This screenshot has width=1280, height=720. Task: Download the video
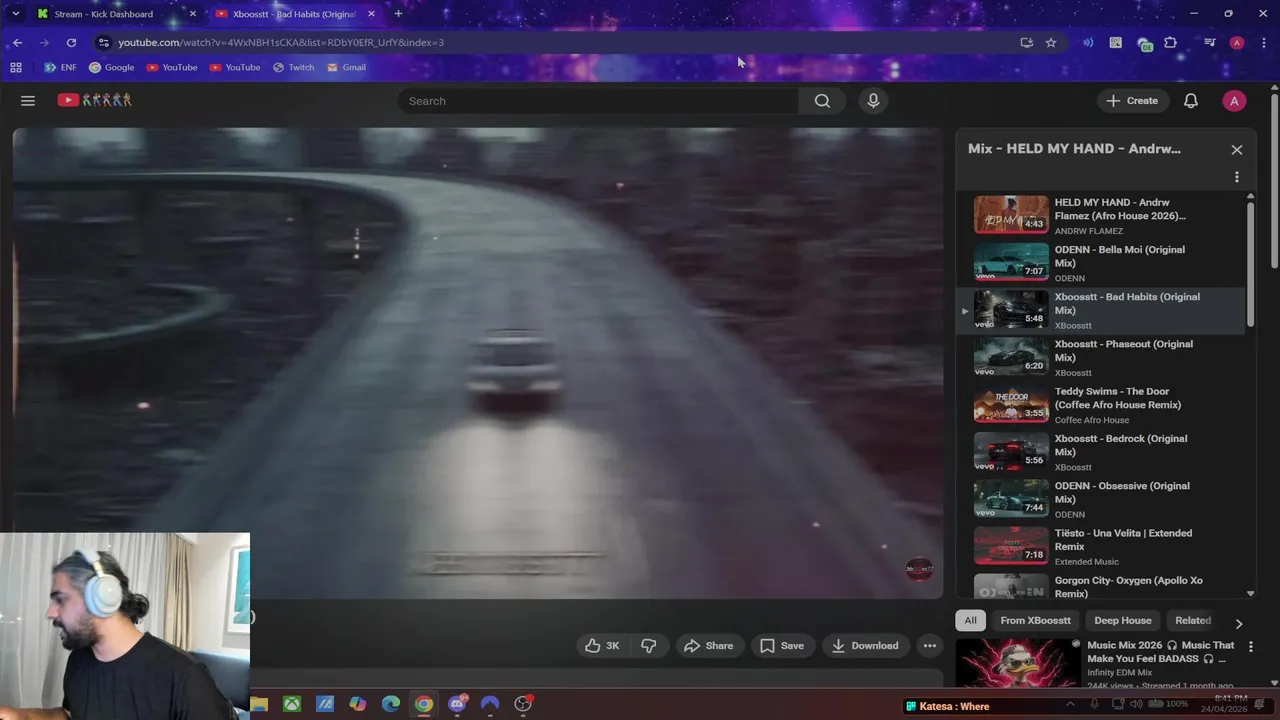coord(865,646)
